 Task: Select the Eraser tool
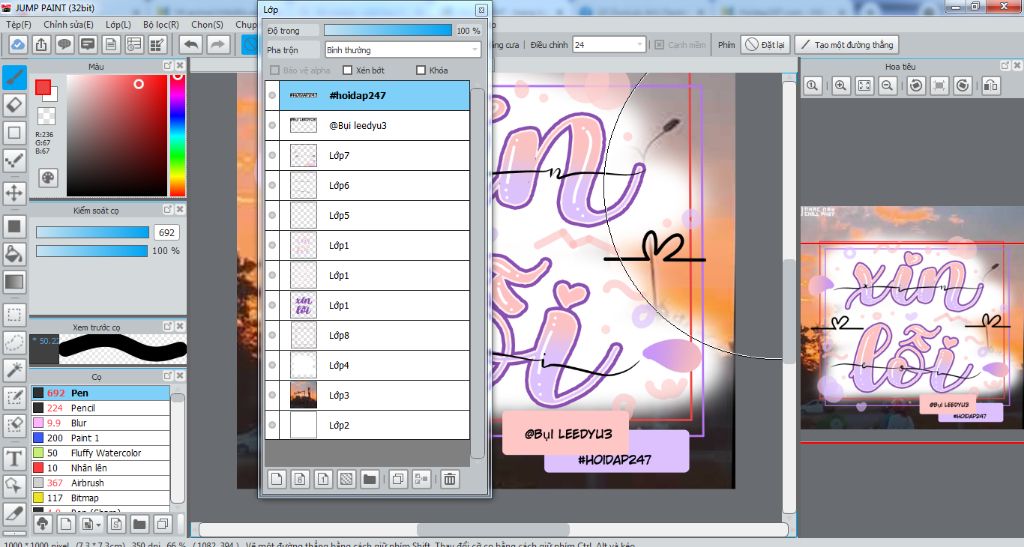pyautogui.click(x=14, y=104)
